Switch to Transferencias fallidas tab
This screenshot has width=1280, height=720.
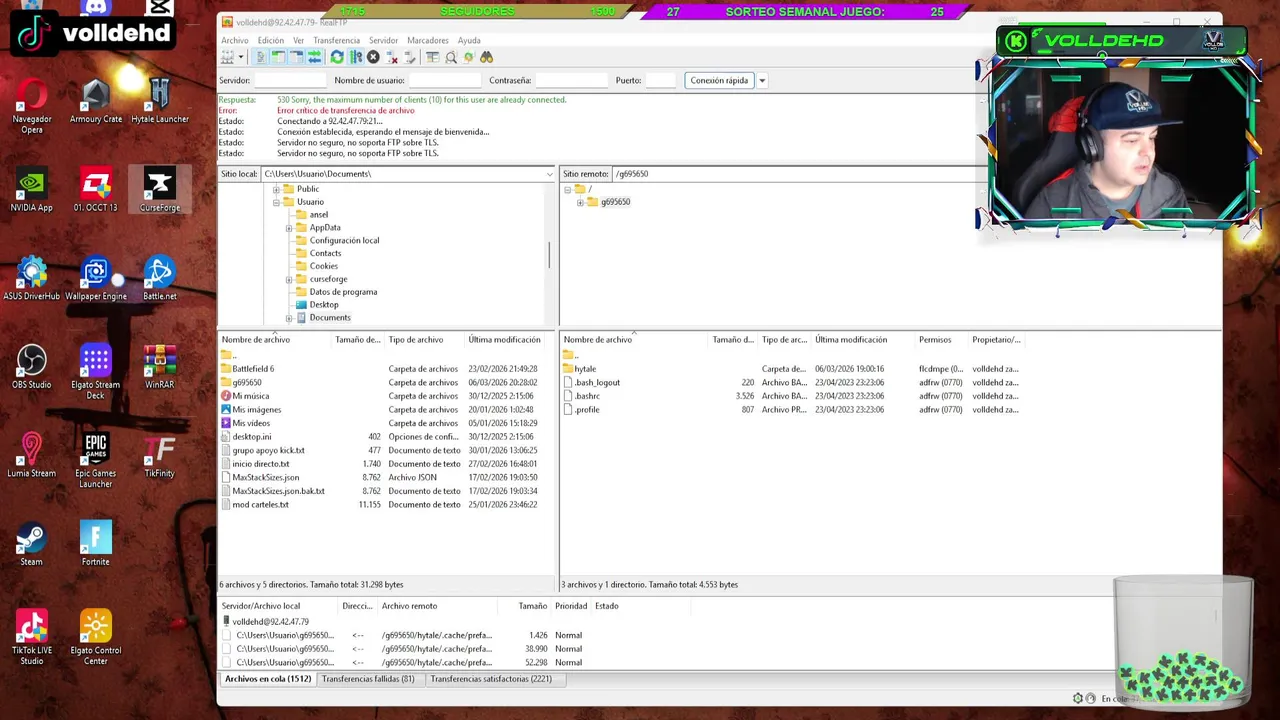368,679
